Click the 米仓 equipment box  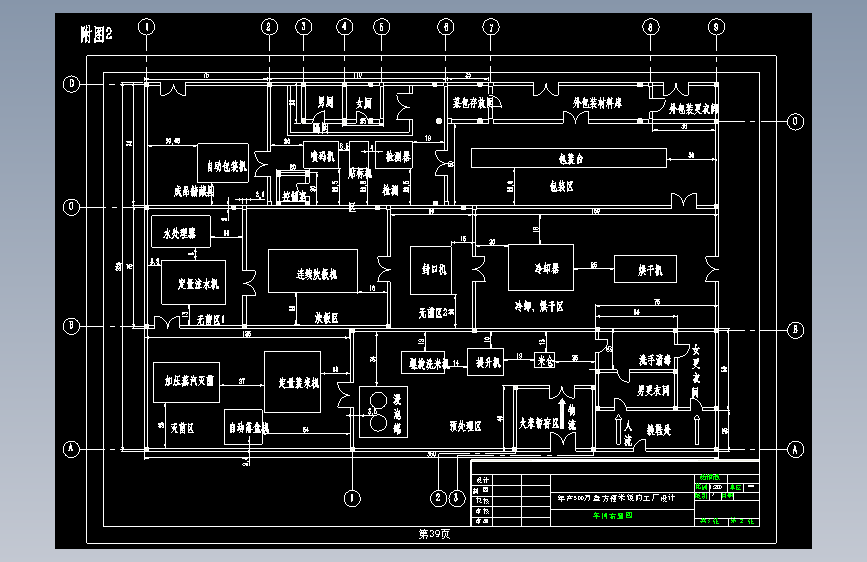[545, 361]
